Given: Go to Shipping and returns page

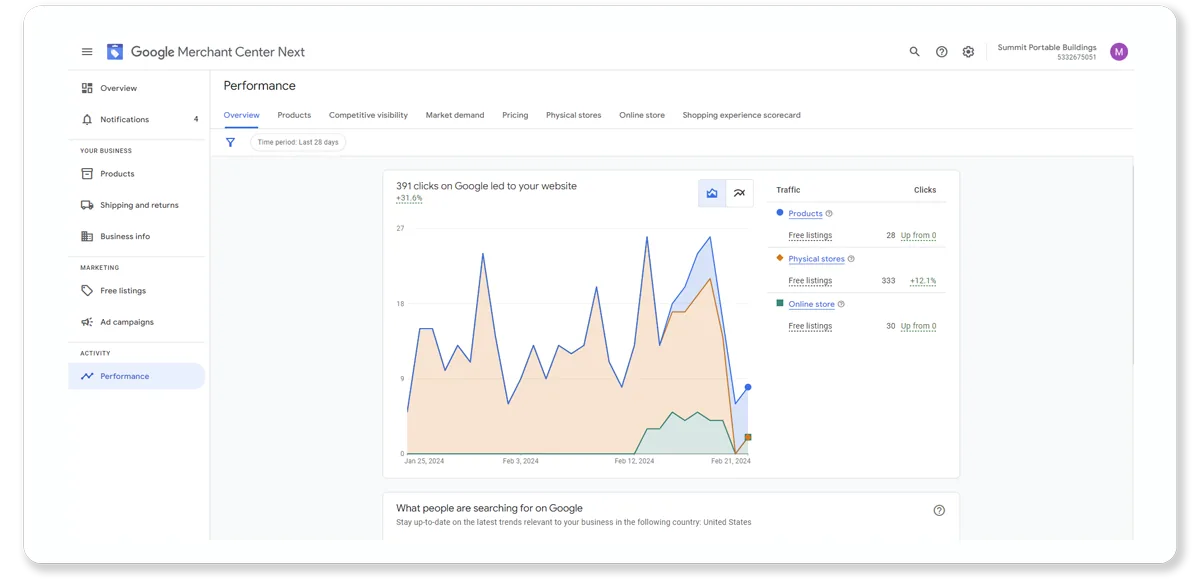Looking at the screenshot, I should [139, 205].
